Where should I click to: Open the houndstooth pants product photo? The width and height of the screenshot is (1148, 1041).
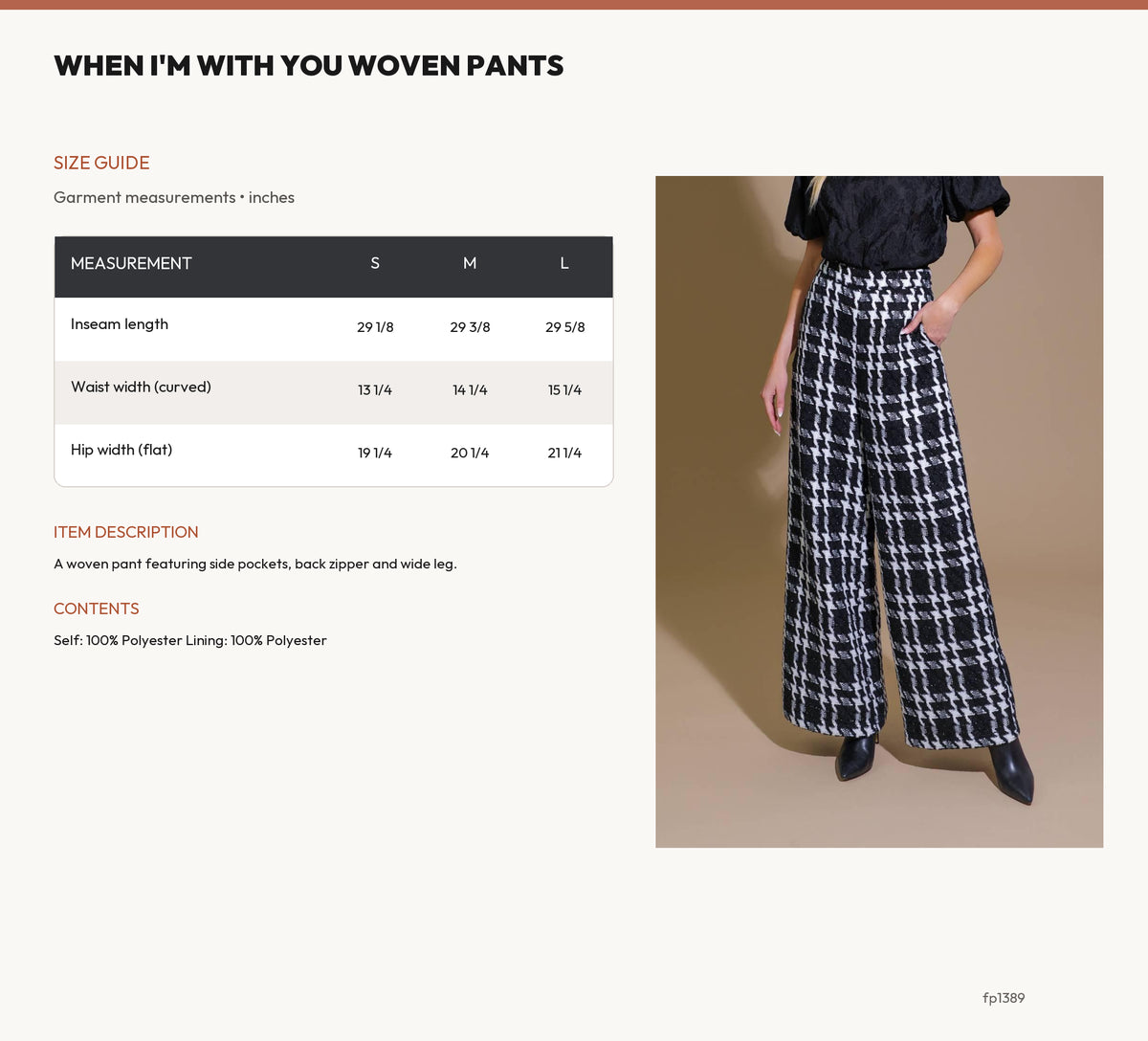coord(879,512)
